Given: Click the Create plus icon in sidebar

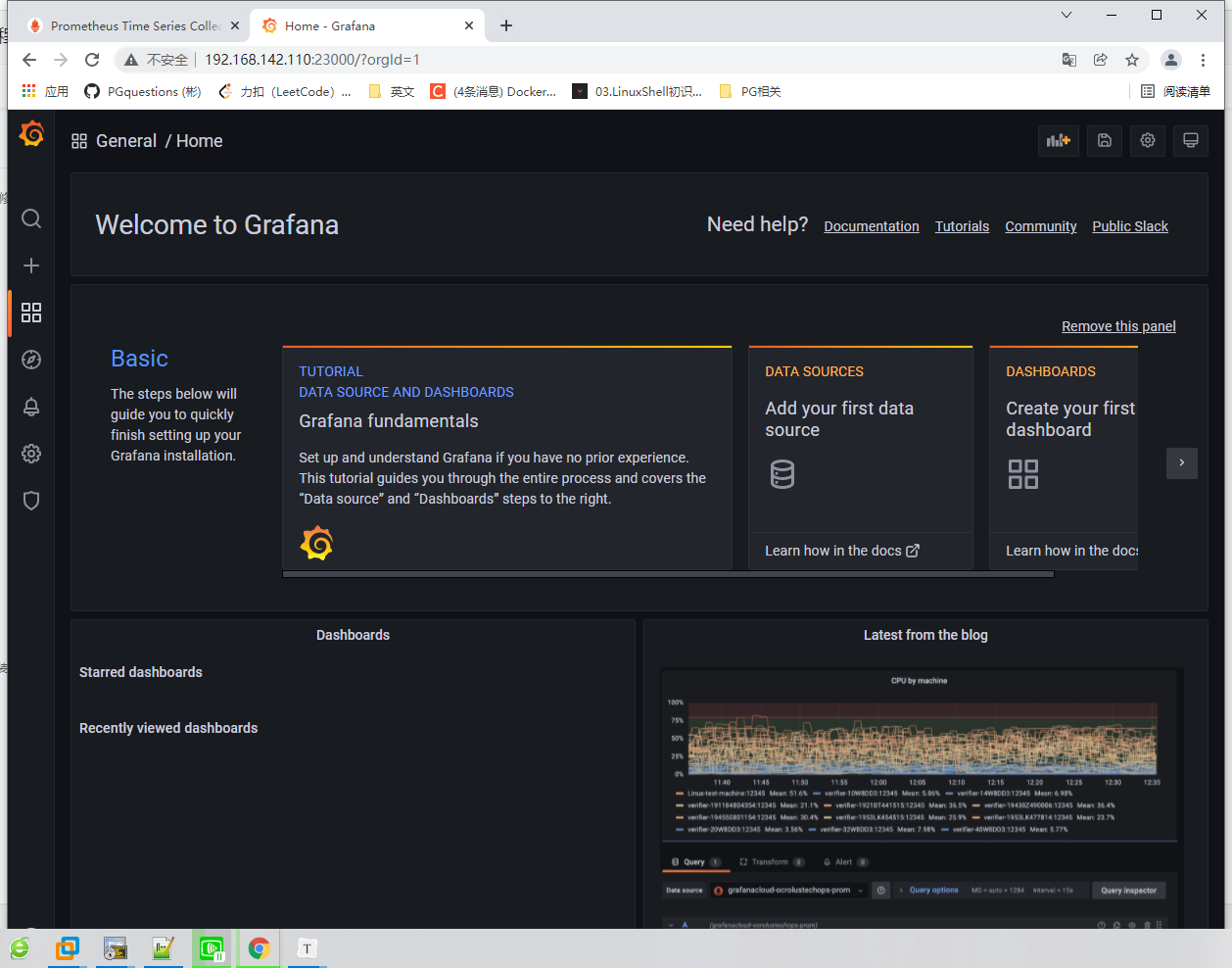Looking at the screenshot, I should pyautogui.click(x=31, y=266).
